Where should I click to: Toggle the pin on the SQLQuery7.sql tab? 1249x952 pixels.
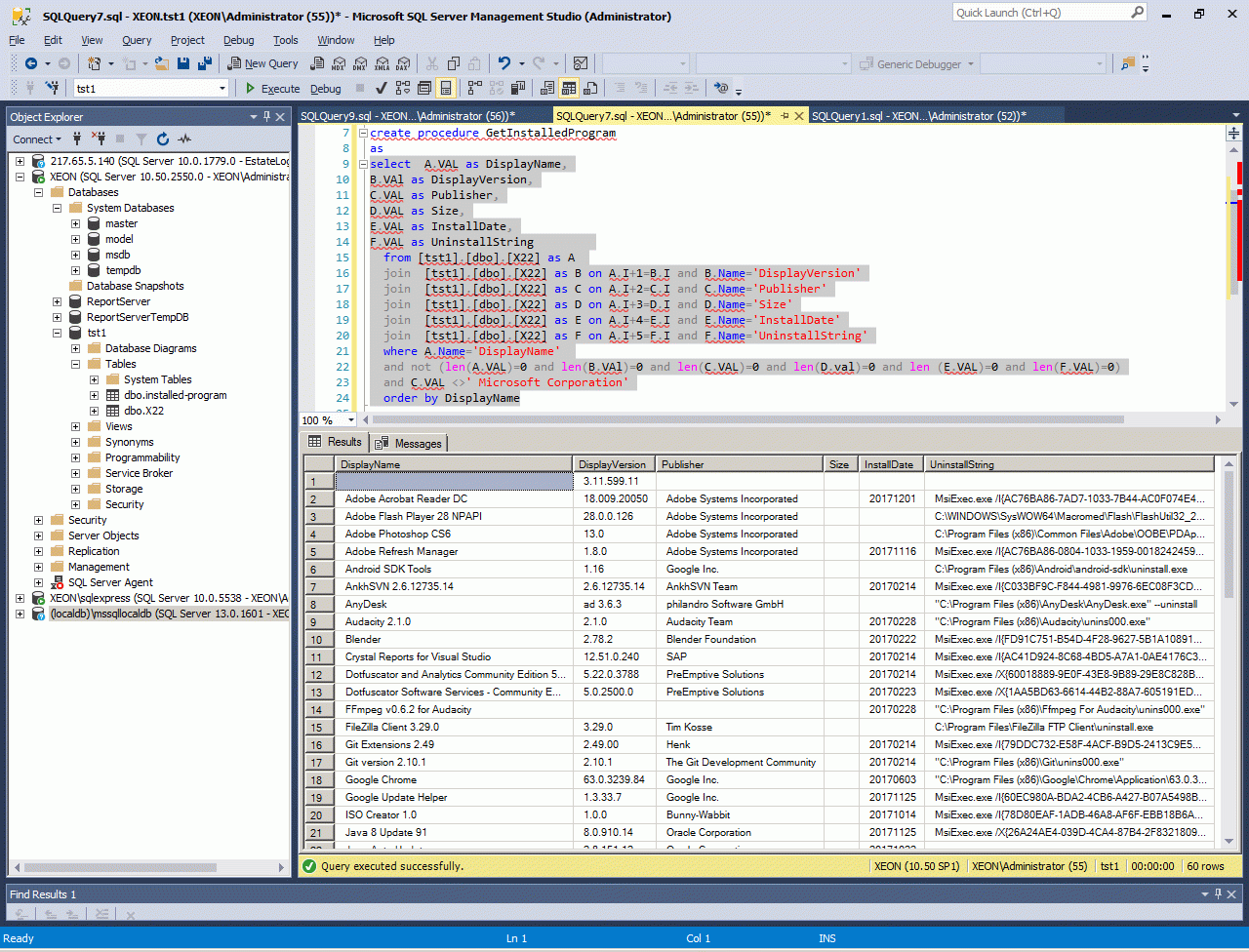coord(784,116)
